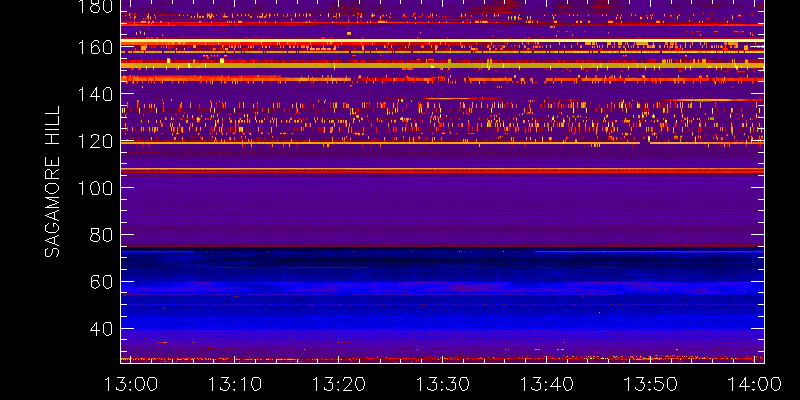Click the SAGAMORE HILL vertical axis title
This screenshot has height=400, width=800.
(52, 182)
